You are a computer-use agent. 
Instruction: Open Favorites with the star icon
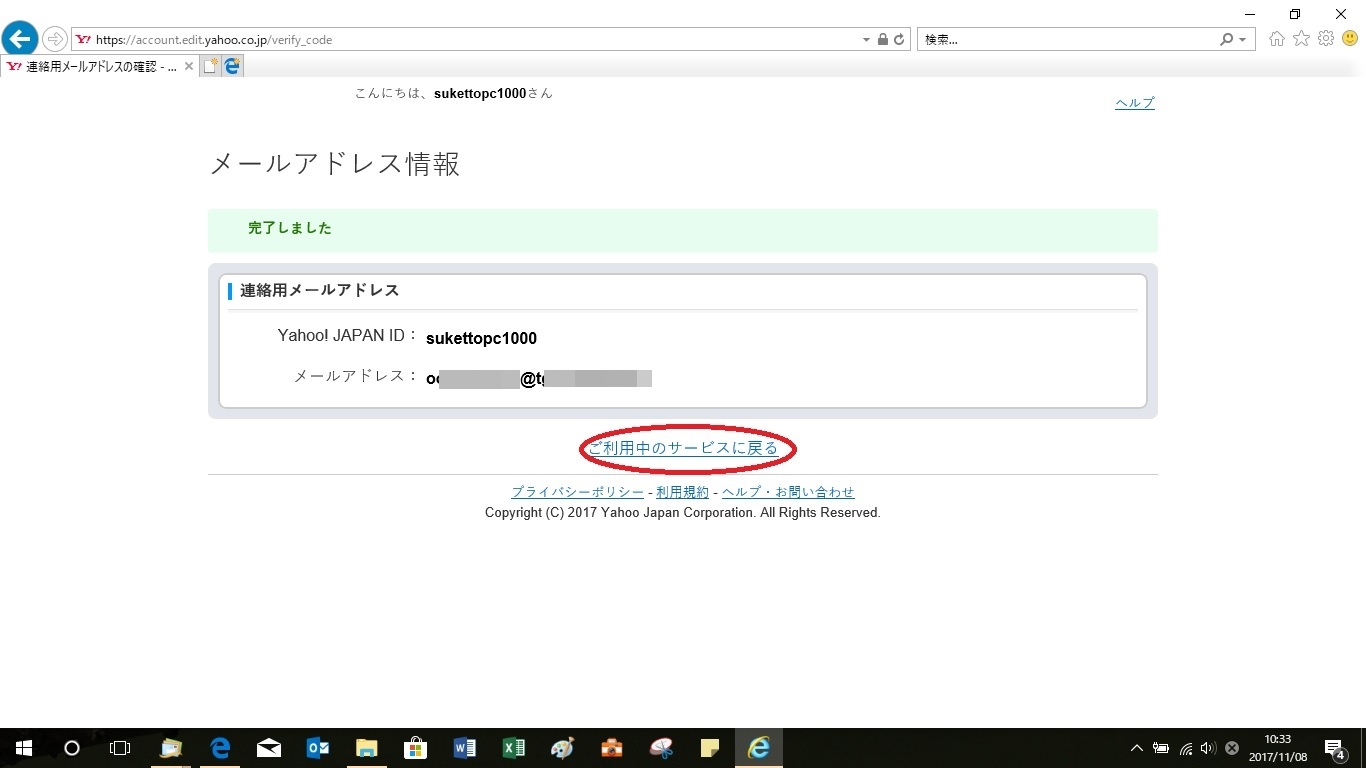point(1301,39)
